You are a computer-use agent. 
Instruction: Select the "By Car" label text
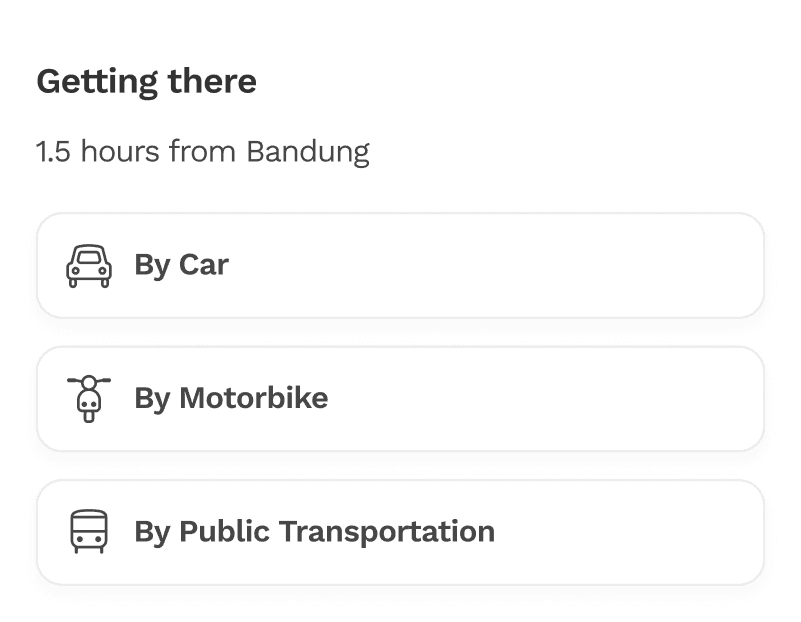click(181, 265)
